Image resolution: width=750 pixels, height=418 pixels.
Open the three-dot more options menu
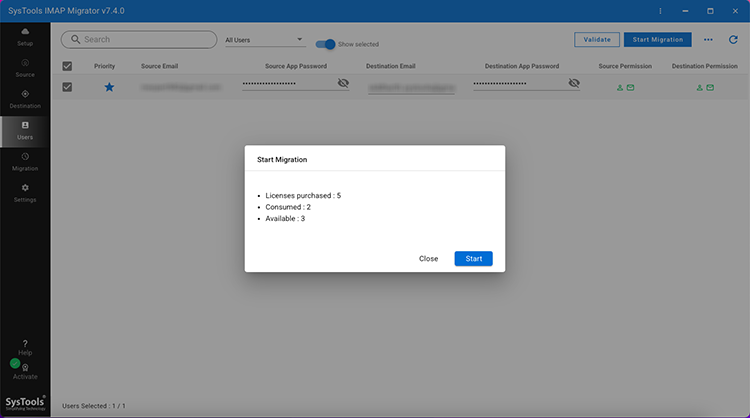pyautogui.click(x=708, y=40)
